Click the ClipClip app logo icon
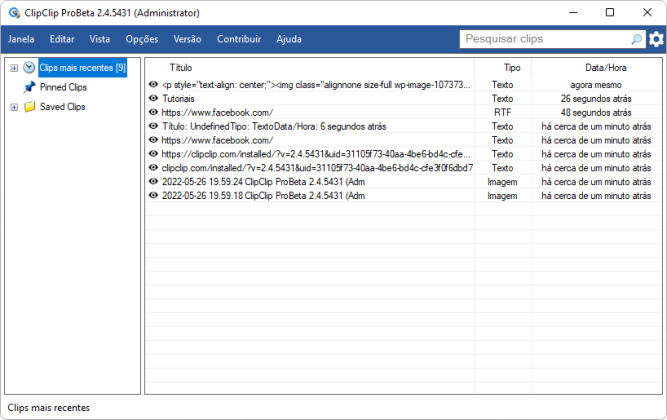Viewport: 667px width, 420px height. pos(14,13)
